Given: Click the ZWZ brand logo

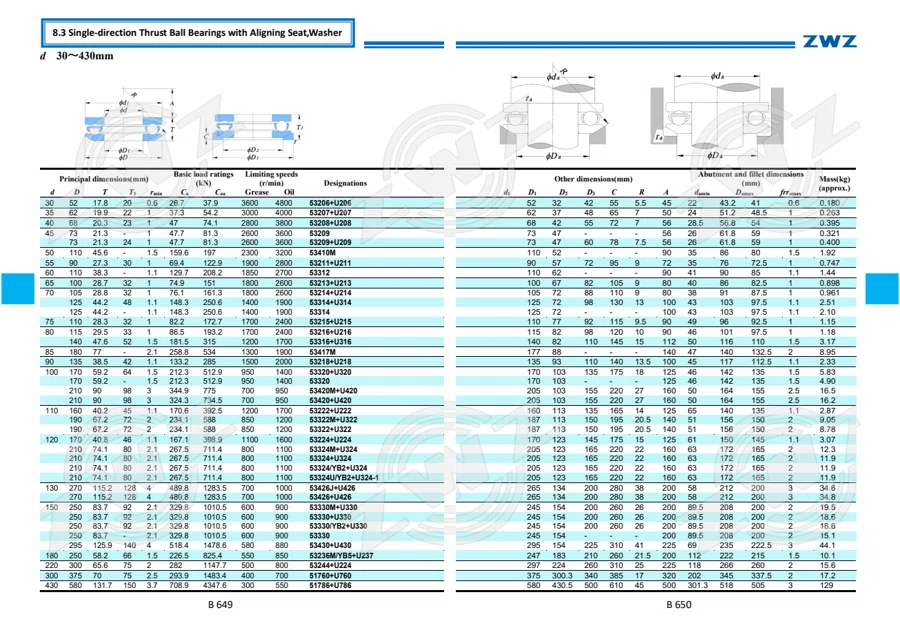Looking at the screenshot, I should tap(829, 41).
